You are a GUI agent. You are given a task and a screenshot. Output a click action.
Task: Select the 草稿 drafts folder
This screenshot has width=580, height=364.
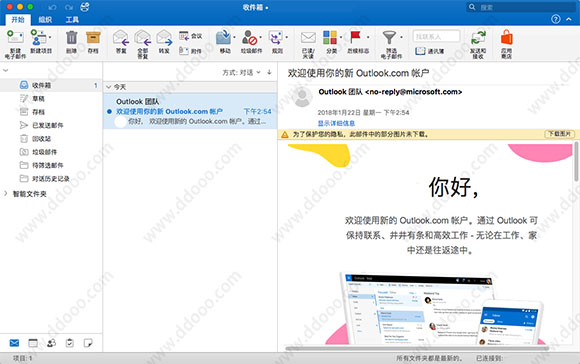point(51,99)
